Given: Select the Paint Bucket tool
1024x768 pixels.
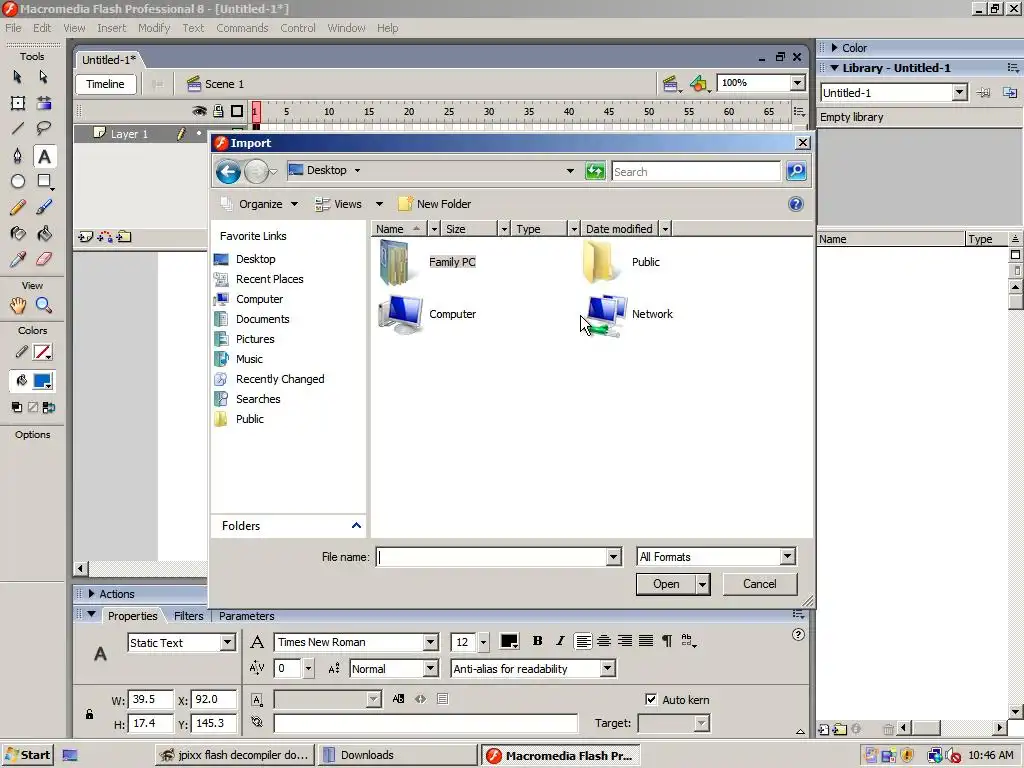Looking at the screenshot, I should 44,234.
